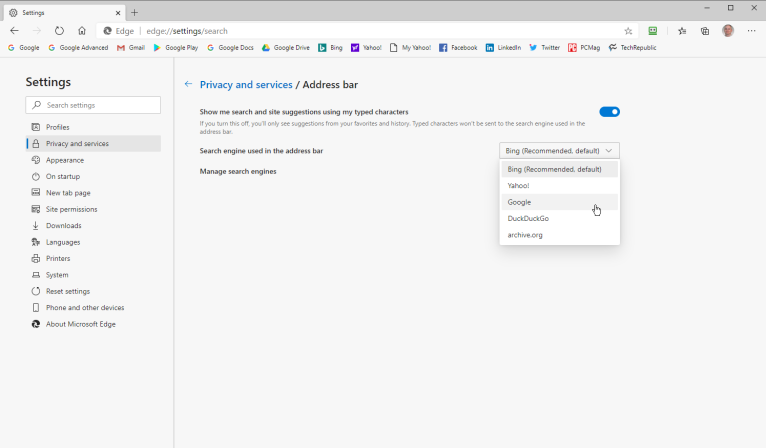Open Google Docs bookmark
This screenshot has height=448, width=766.
coord(230,47)
